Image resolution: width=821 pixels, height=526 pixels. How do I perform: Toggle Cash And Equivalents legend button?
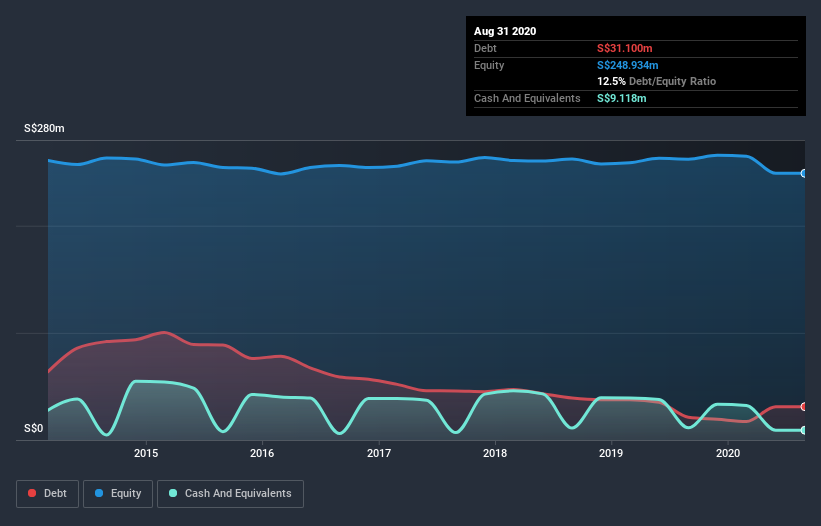[230, 494]
